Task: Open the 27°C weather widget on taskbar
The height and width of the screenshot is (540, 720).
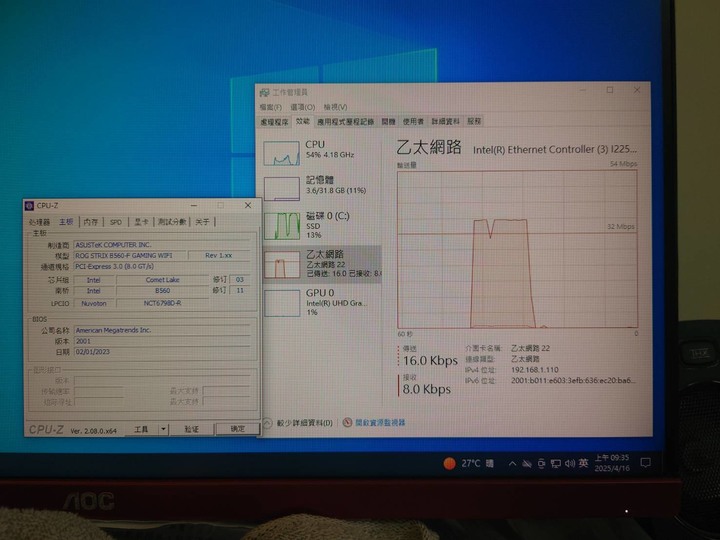Action: [468, 463]
